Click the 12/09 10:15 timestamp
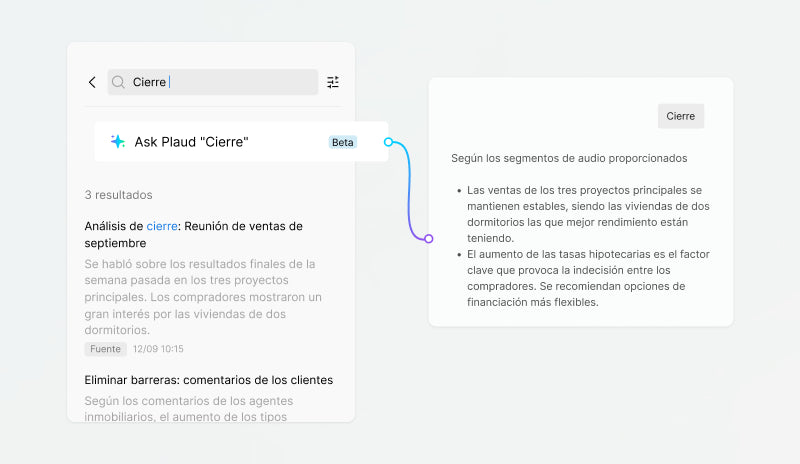The image size is (800, 464). [158, 349]
